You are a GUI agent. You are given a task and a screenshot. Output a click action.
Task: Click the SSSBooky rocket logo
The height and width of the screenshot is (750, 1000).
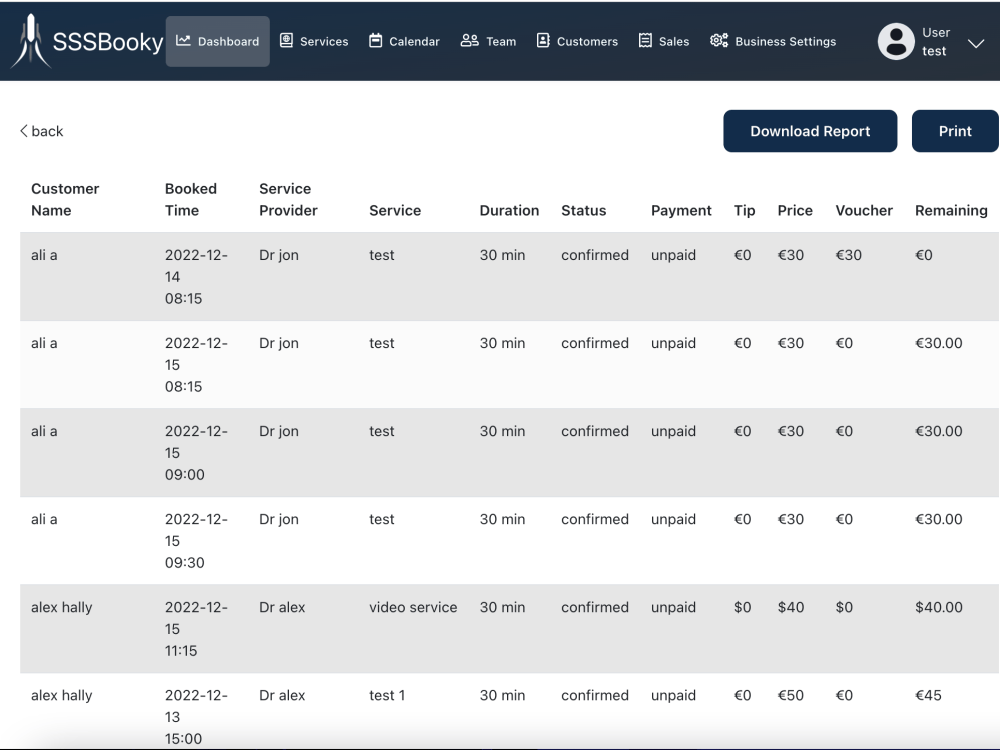(x=30, y=40)
